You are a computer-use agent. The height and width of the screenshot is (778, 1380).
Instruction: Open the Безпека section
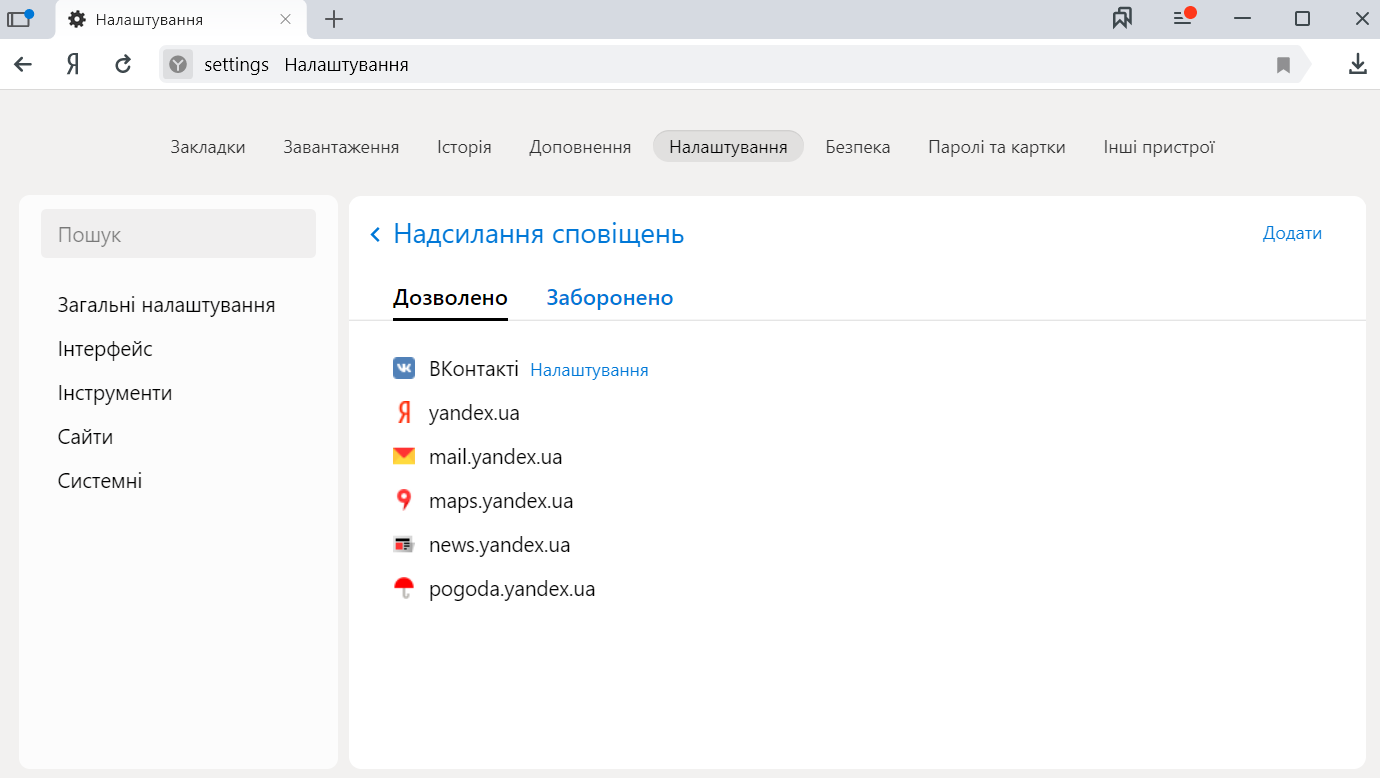click(858, 147)
